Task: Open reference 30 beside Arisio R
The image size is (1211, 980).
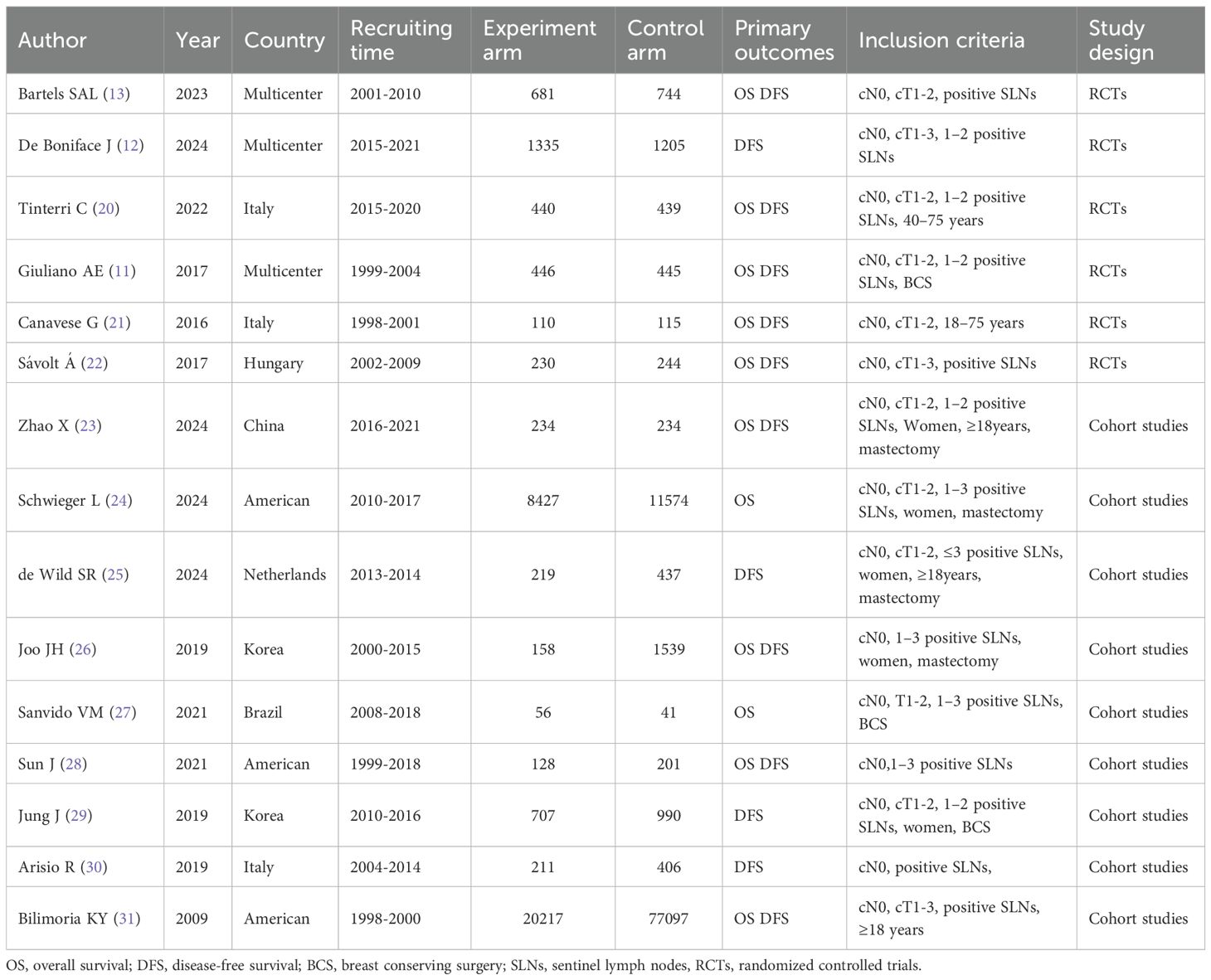Action: 94,866
